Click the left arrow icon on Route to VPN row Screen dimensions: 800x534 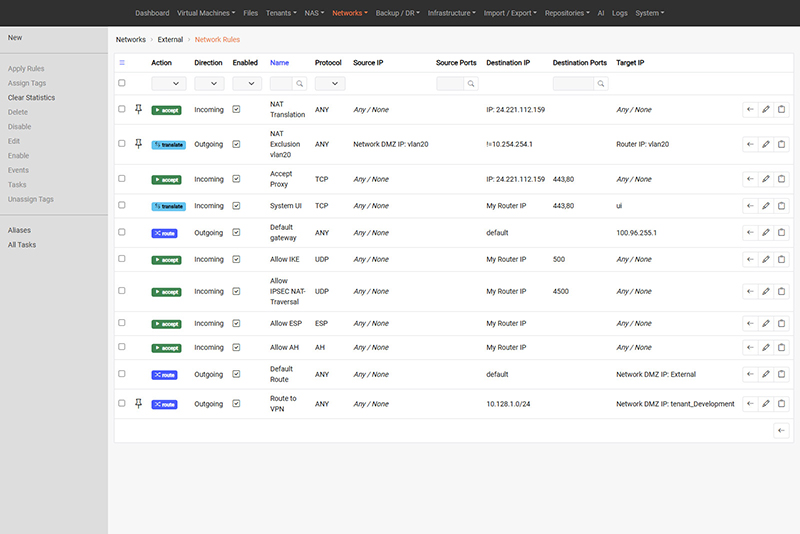750,403
